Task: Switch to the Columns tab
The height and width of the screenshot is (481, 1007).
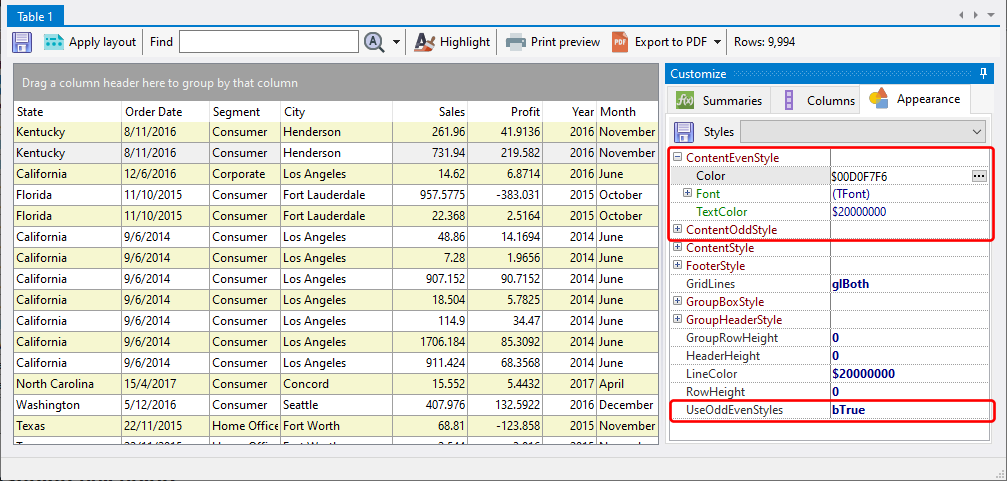Action: (819, 100)
